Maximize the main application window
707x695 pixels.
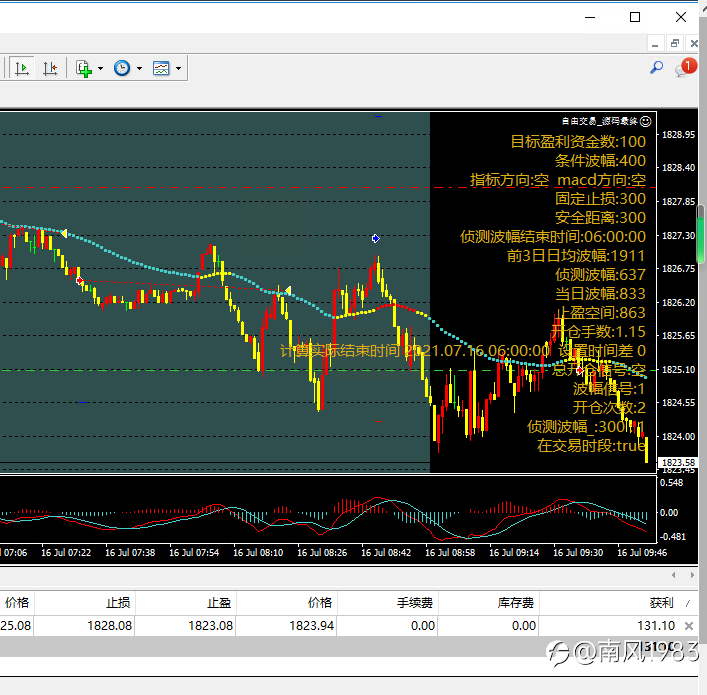point(635,17)
